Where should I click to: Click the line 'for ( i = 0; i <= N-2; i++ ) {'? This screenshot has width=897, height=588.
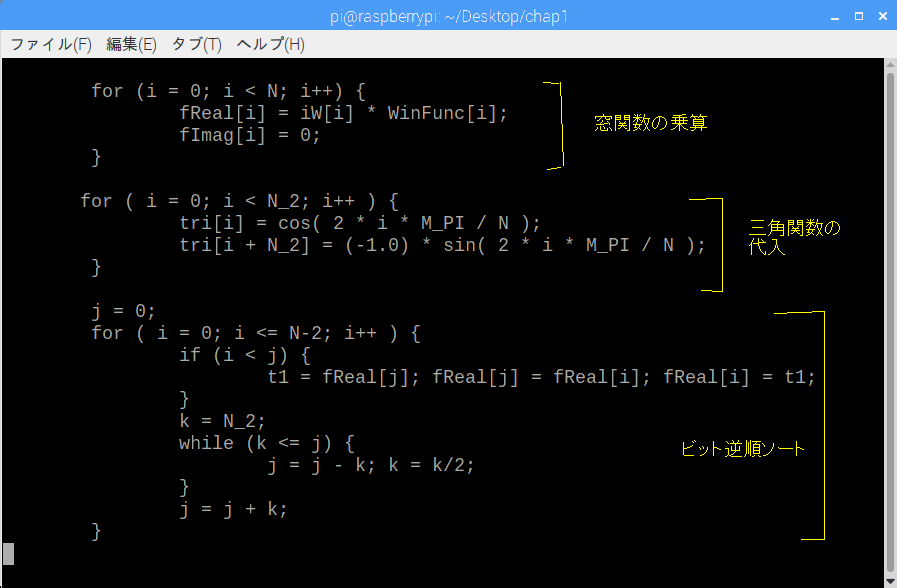click(x=256, y=333)
